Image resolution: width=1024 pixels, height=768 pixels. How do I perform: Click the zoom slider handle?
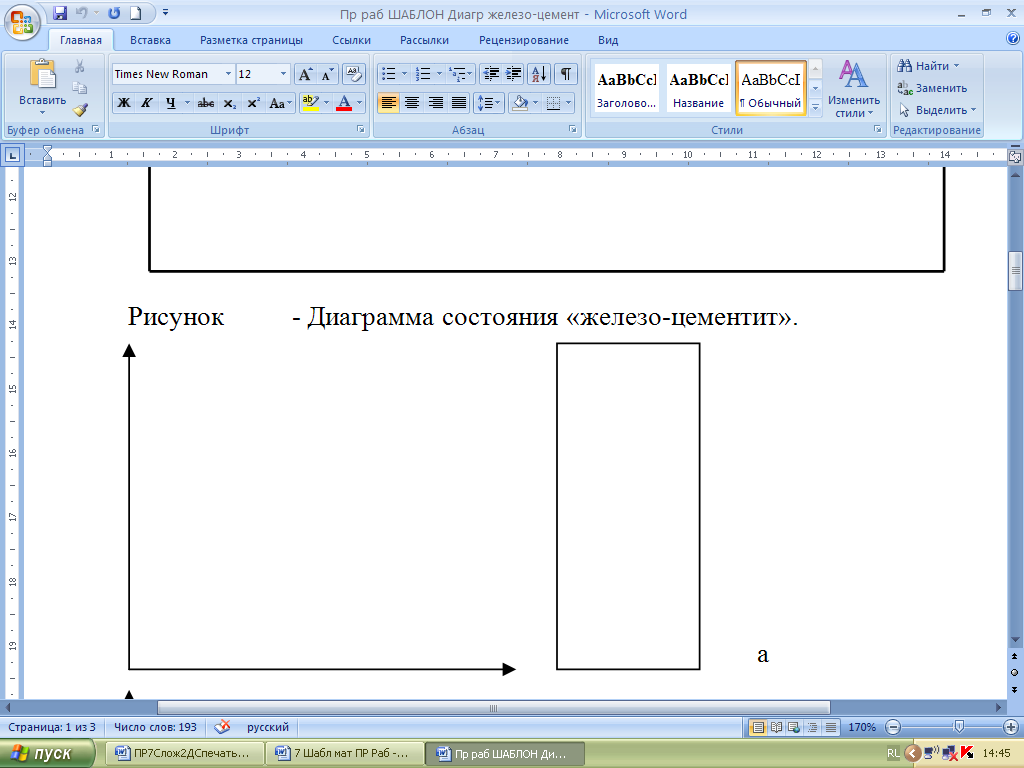pyautogui.click(x=959, y=727)
